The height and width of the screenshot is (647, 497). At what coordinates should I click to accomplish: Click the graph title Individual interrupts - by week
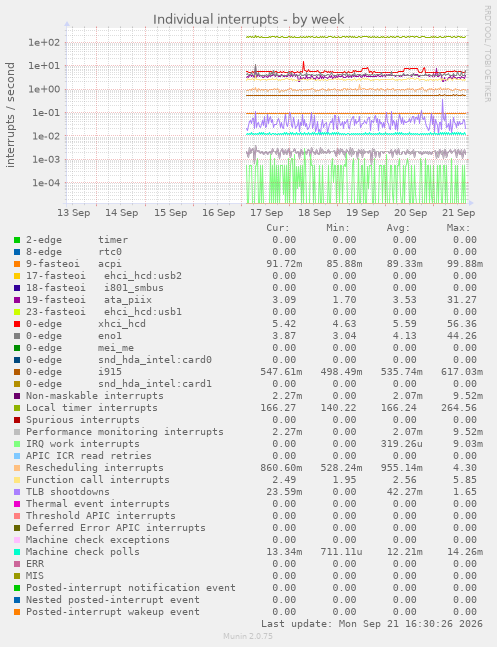(x=248, y=19)
